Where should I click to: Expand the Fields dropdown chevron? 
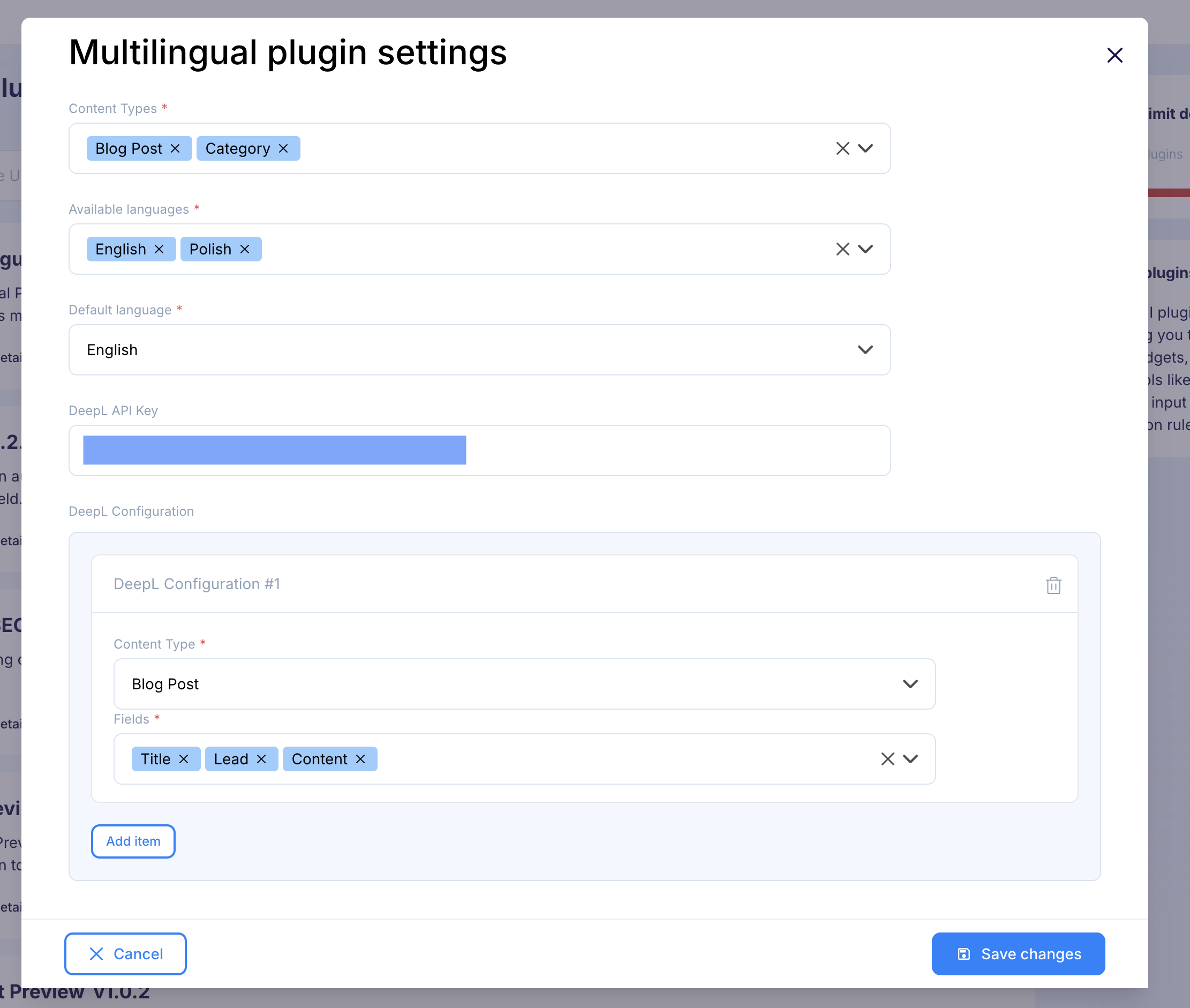tap(910, 759)
